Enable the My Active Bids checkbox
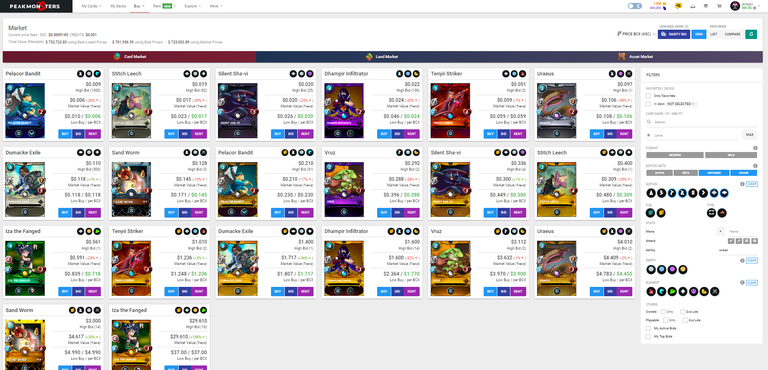768x370 pixels. (x=648, y=328)
